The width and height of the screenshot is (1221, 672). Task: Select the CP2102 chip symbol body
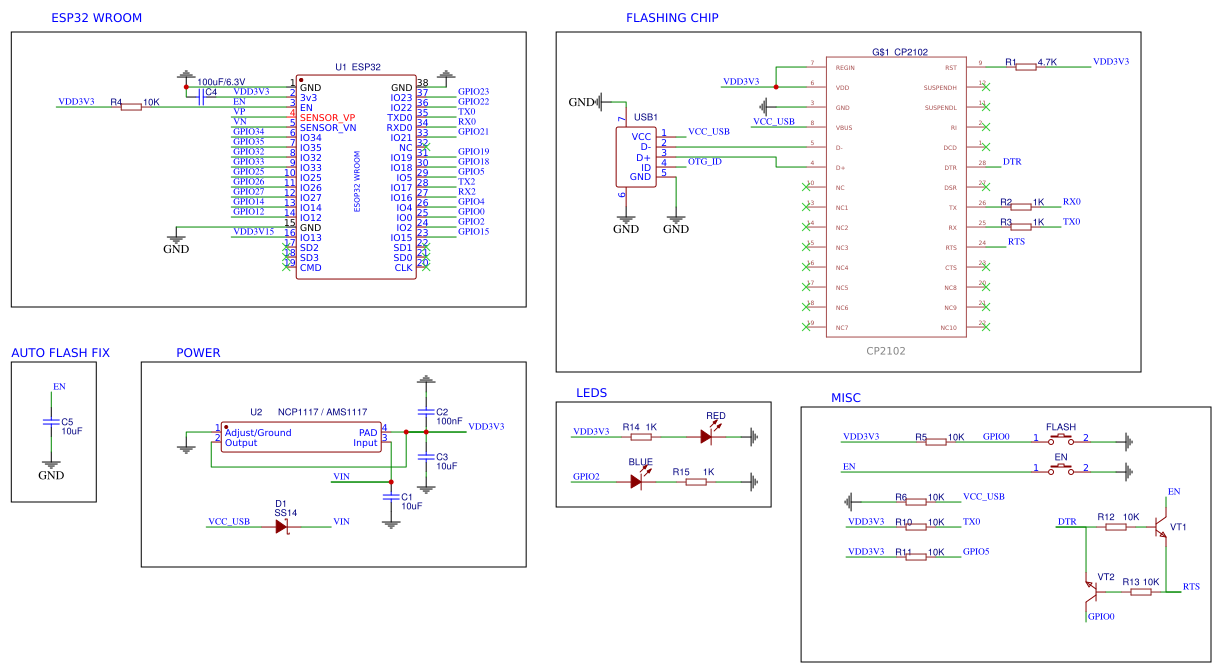pos(896,197)
